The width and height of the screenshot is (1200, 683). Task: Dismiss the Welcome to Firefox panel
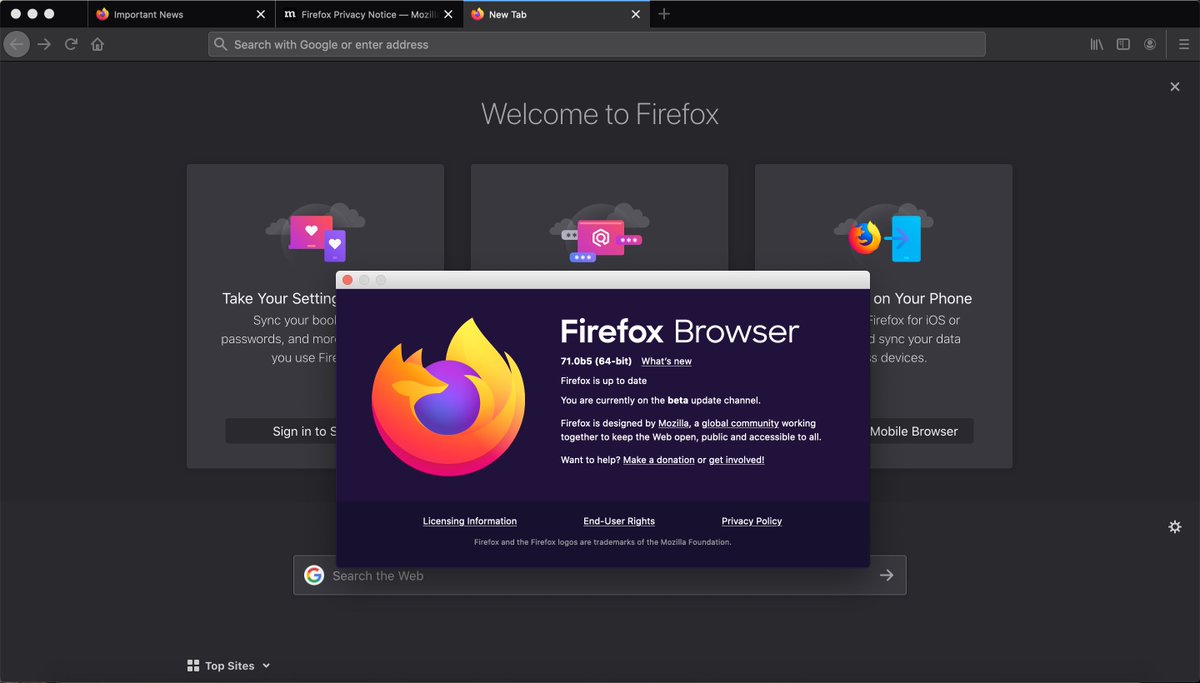[x=1175, y=87]
